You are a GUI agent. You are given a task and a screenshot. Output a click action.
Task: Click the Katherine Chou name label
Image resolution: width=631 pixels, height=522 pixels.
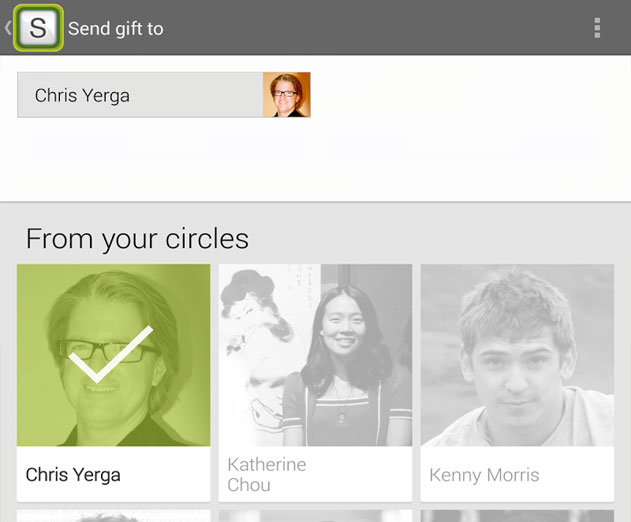point(266,475)
